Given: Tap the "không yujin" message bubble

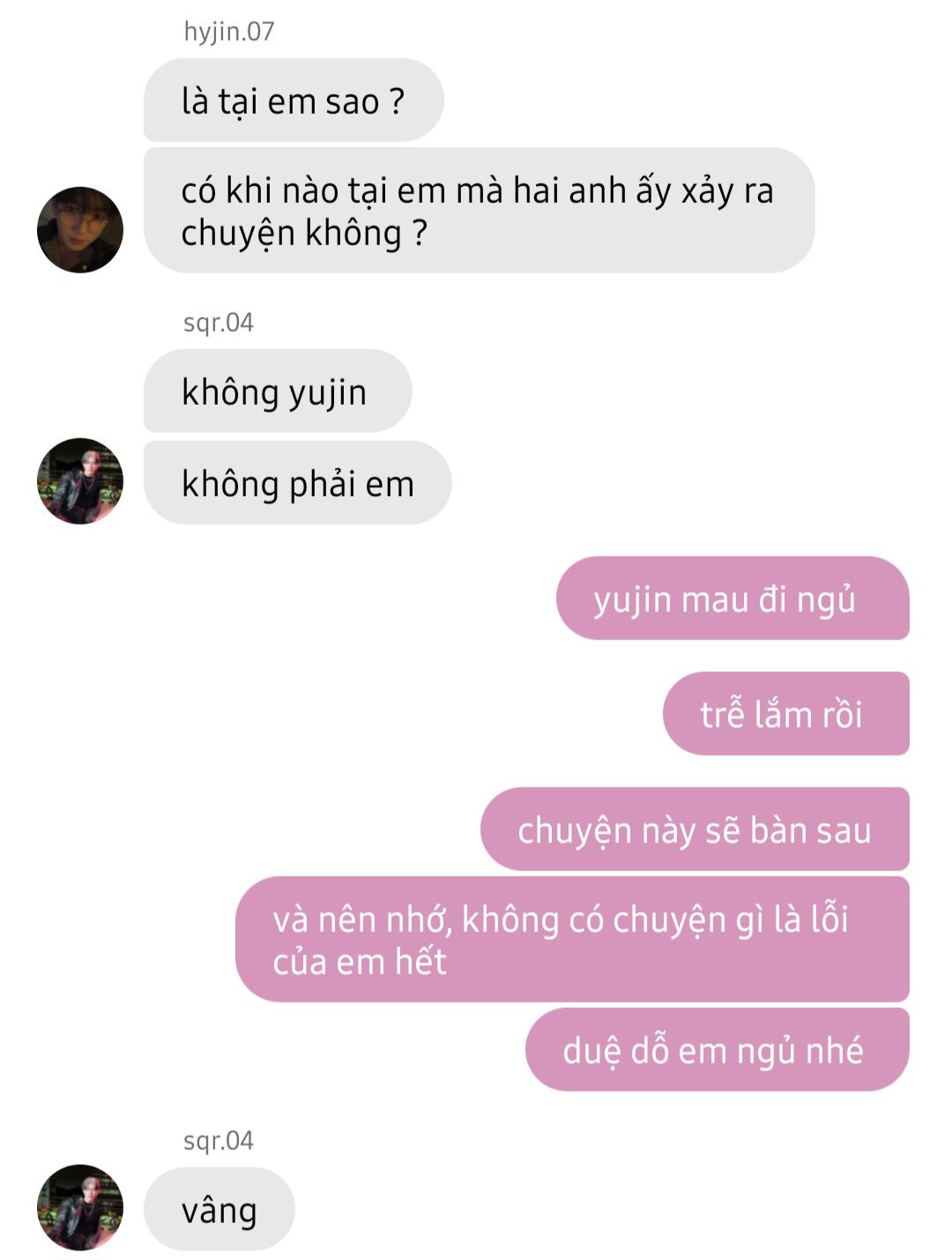Looking at the screenshot, I should [x=278, y=391].
